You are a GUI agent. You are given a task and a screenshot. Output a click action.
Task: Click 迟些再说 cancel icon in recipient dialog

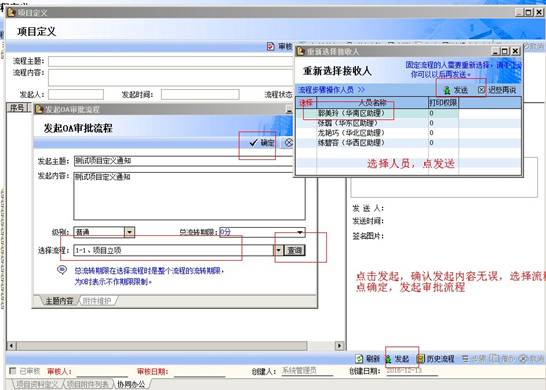tap(481, 90)
